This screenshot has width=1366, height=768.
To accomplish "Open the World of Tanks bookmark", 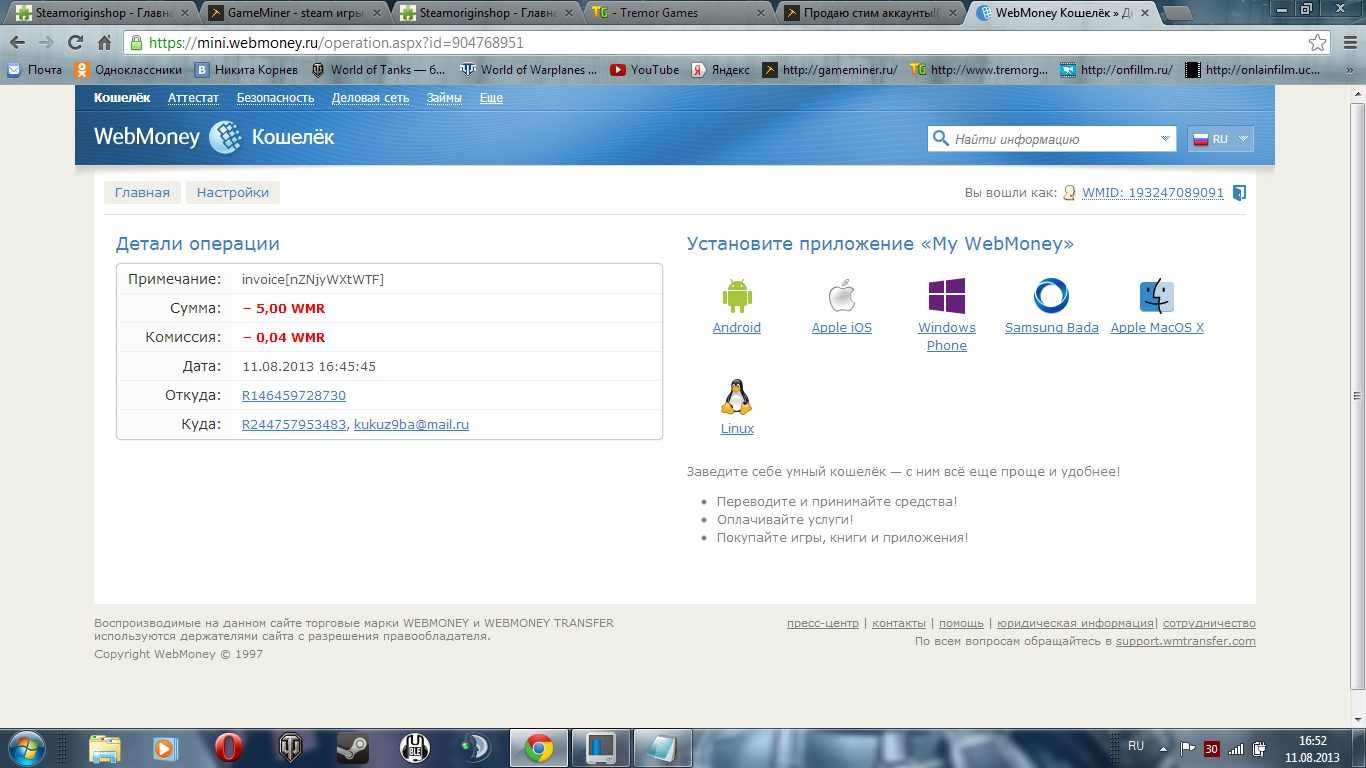I will (x=378, y=70).
